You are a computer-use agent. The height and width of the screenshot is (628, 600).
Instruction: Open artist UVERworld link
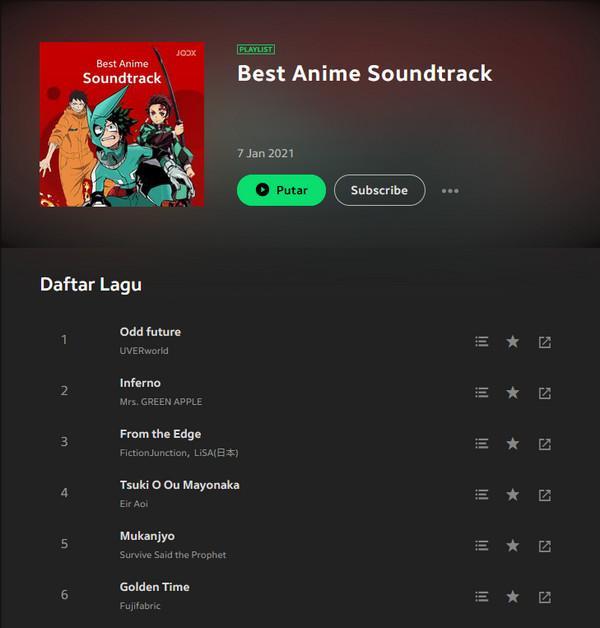tap(144, 350)
